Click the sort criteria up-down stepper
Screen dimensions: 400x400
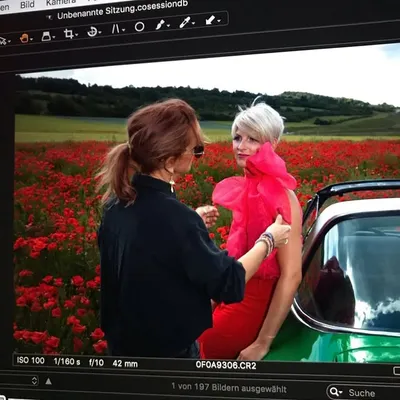pyautogui.click(x=34, y=381)
